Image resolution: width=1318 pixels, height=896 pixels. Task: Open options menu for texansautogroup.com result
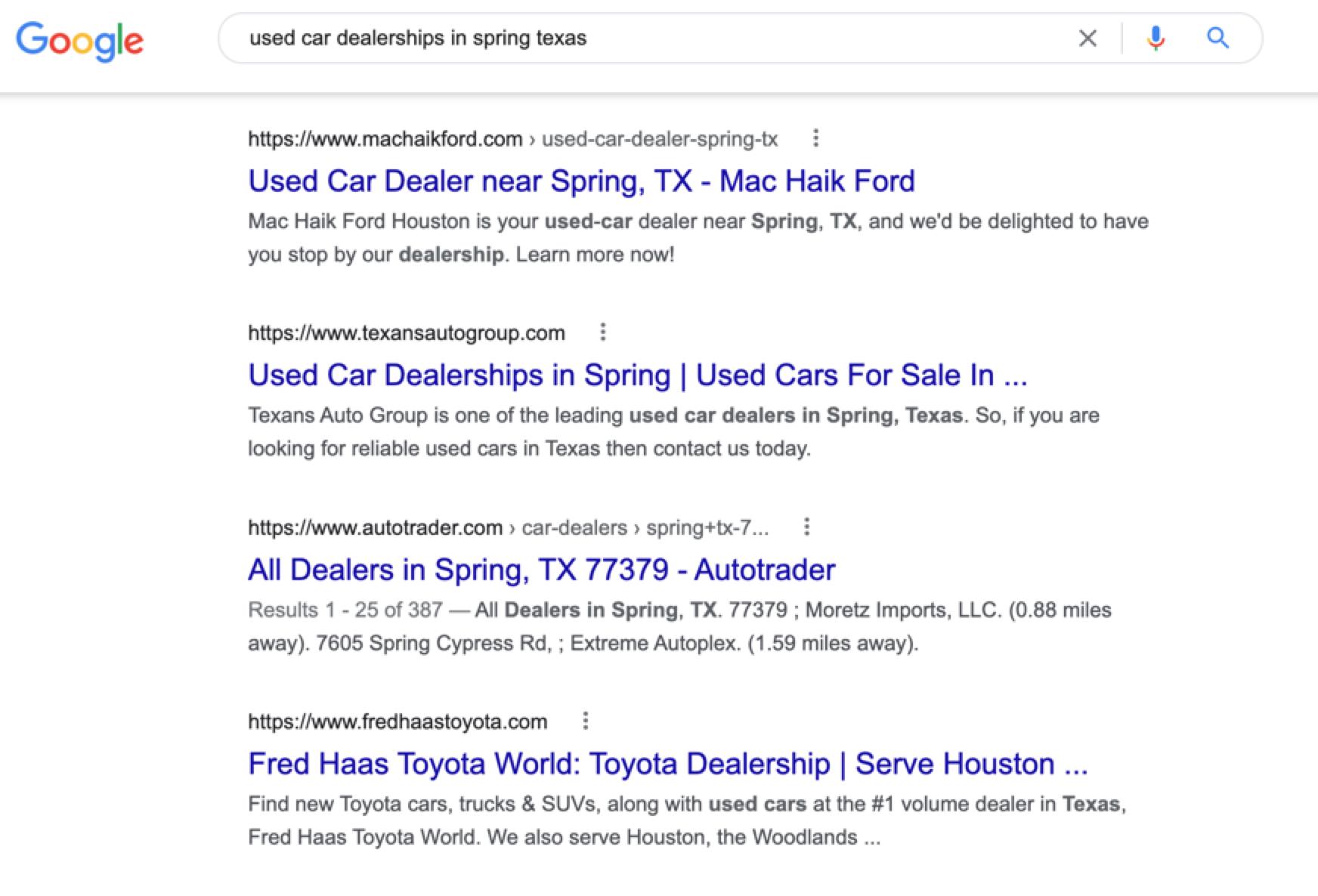(x=602, y=332)
